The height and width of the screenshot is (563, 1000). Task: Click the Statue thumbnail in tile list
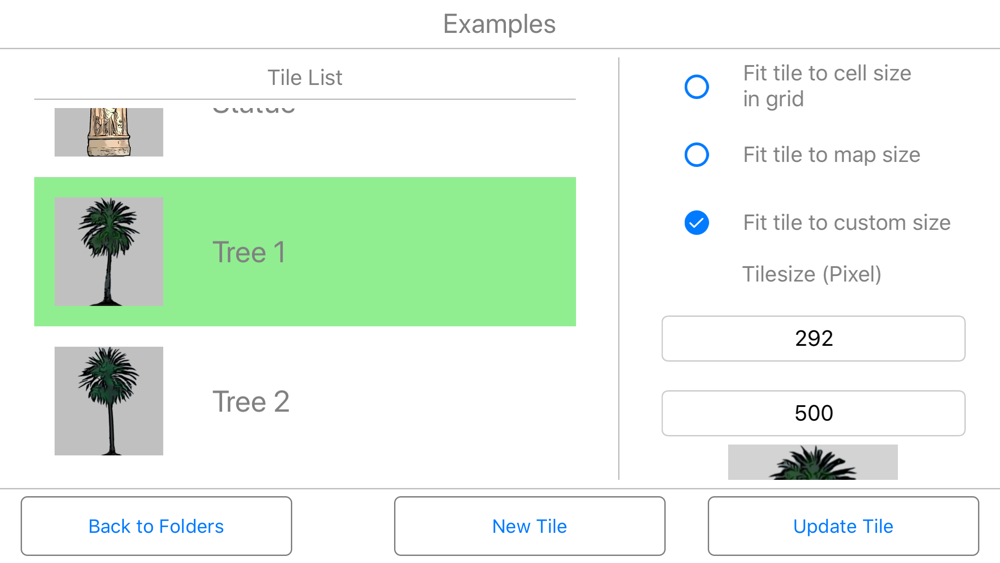[x=109, y=132]
